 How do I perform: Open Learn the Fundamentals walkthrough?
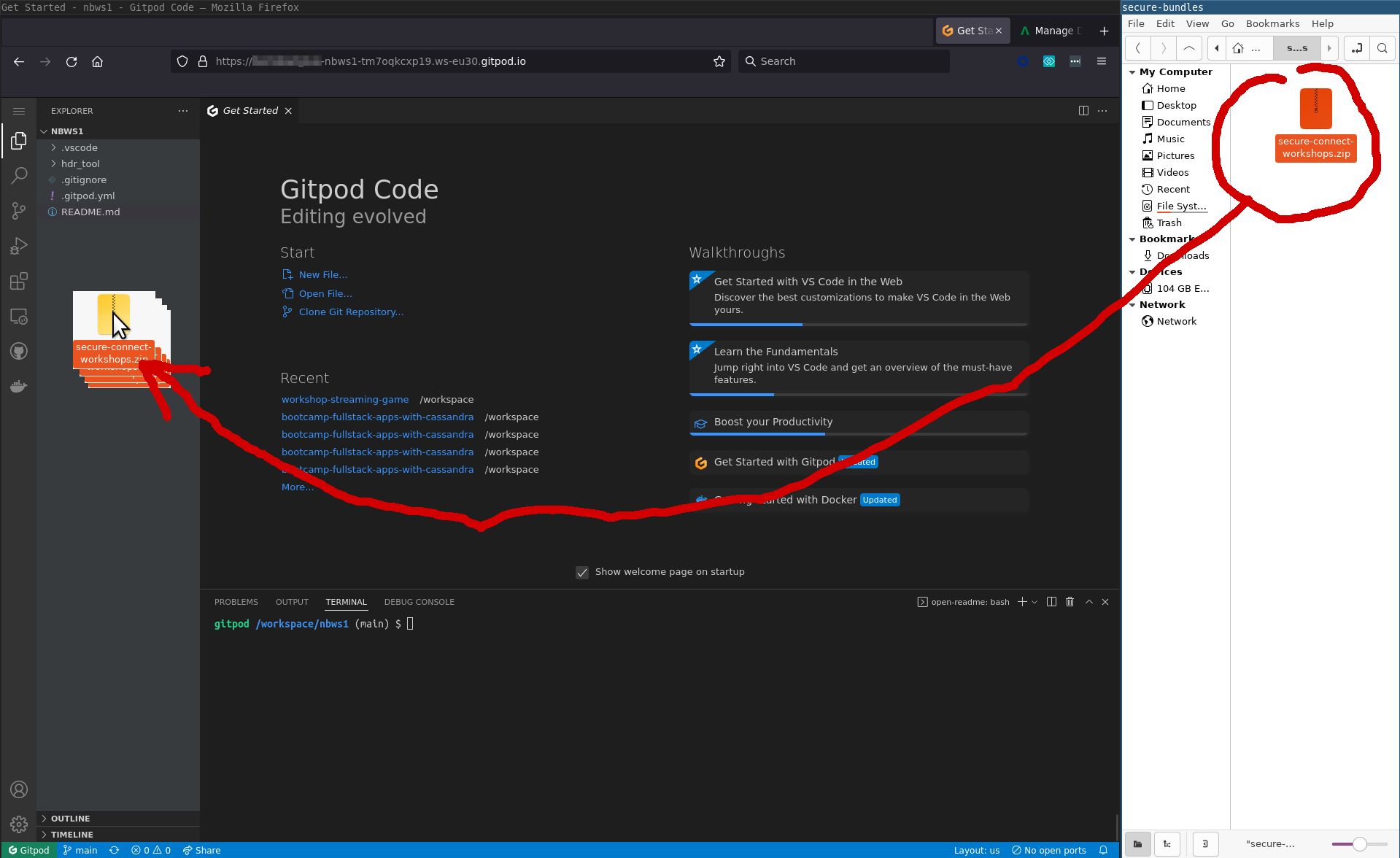(859, 368)
